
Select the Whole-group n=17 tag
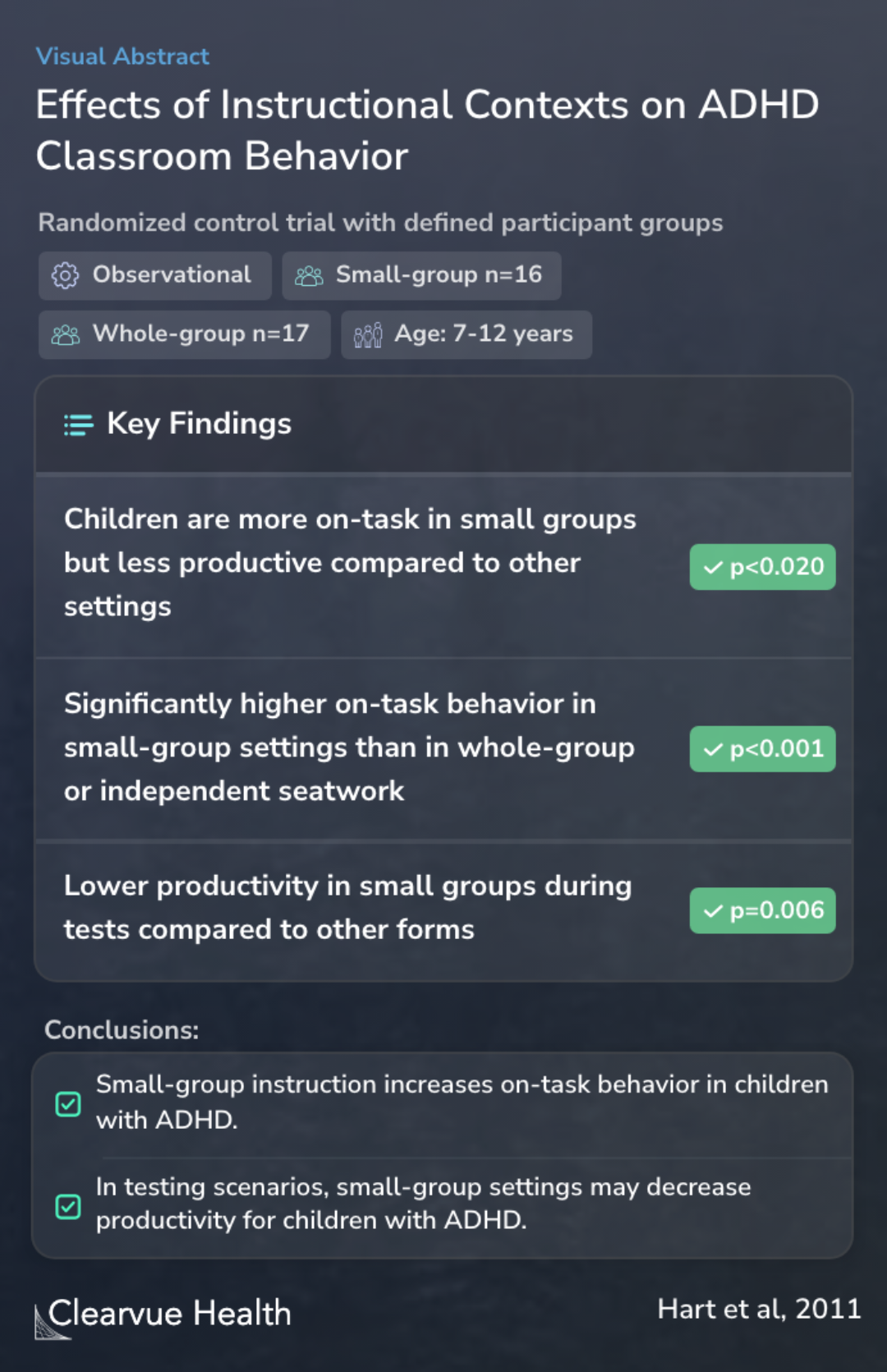(x=185, y=335)
